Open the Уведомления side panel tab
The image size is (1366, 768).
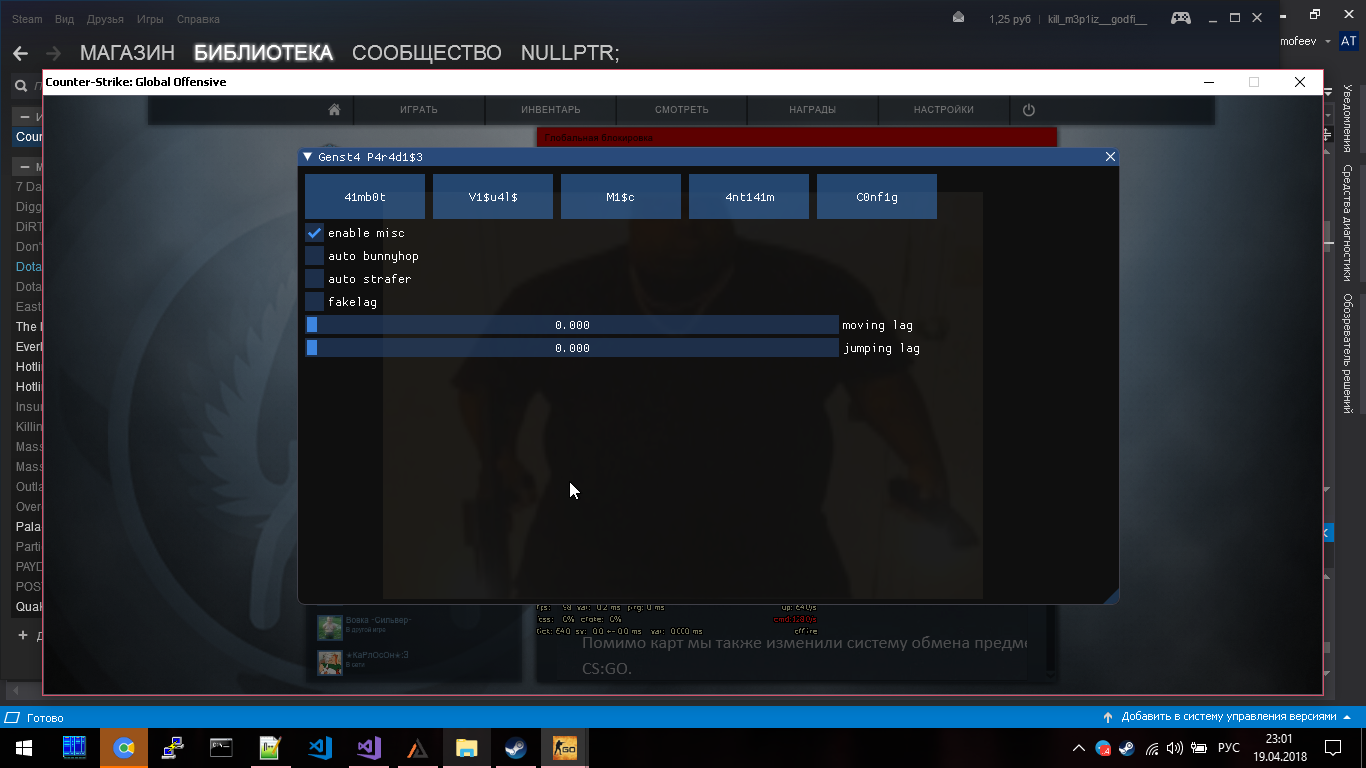coord(1348,119)
